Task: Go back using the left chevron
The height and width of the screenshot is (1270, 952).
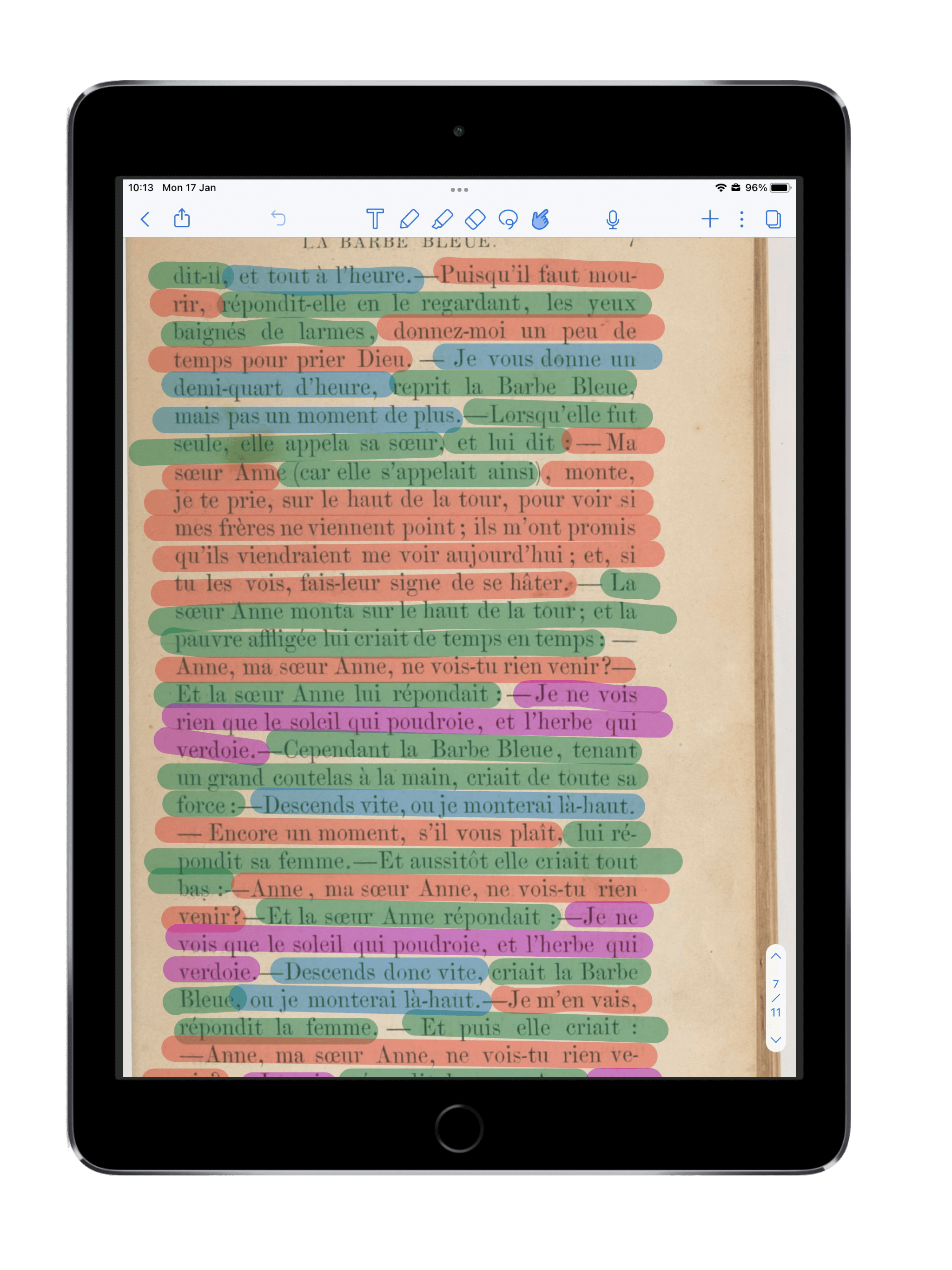Action: click(x=145, y=219)
